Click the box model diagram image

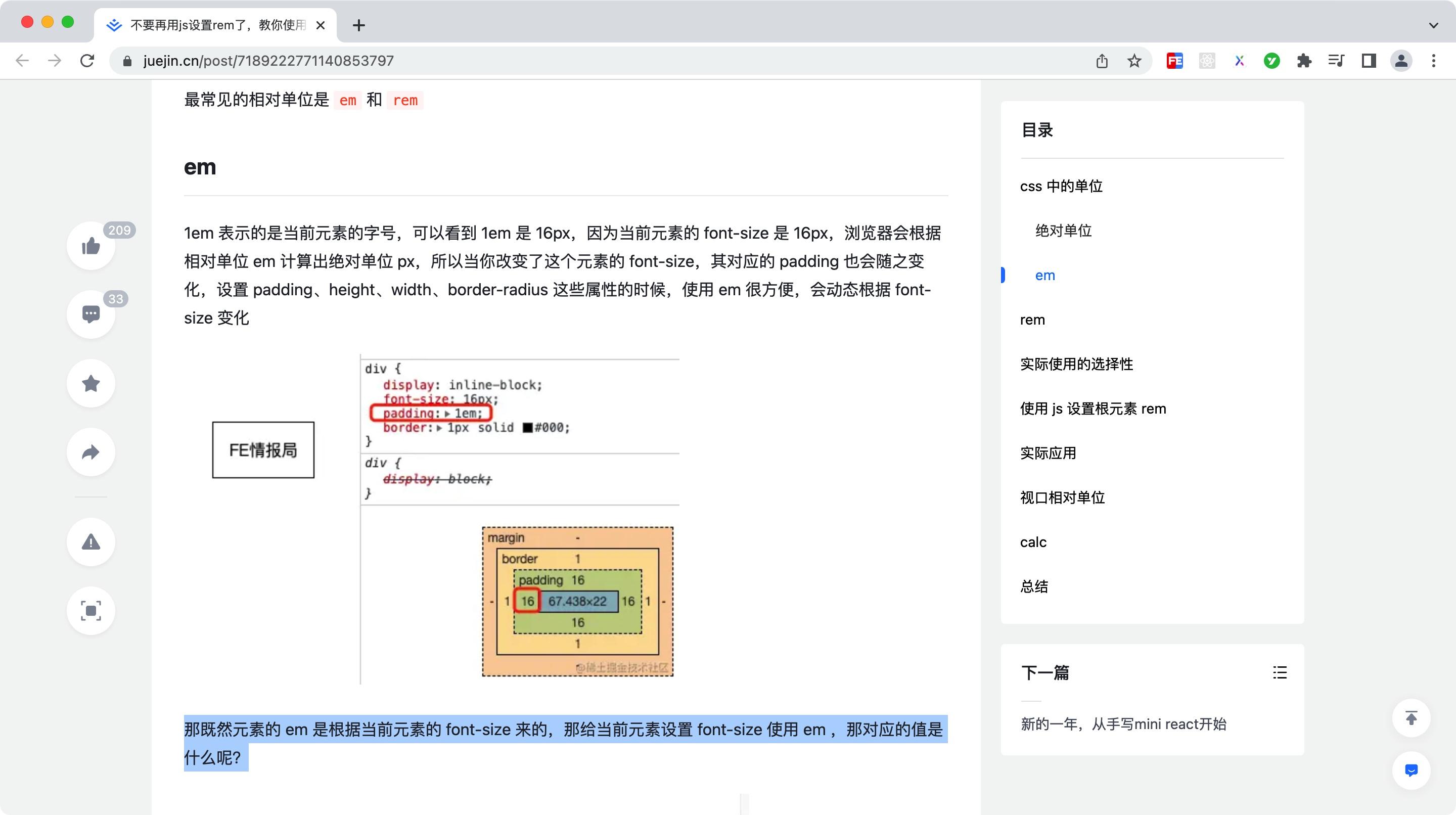[577, 601]
